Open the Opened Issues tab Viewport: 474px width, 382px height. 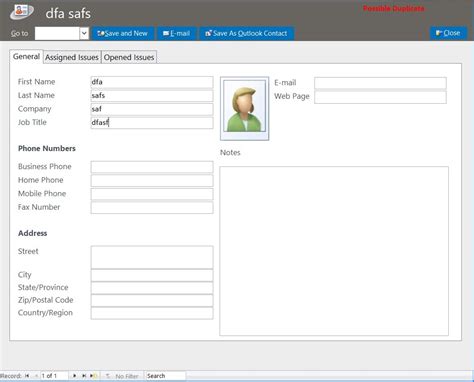129,57
